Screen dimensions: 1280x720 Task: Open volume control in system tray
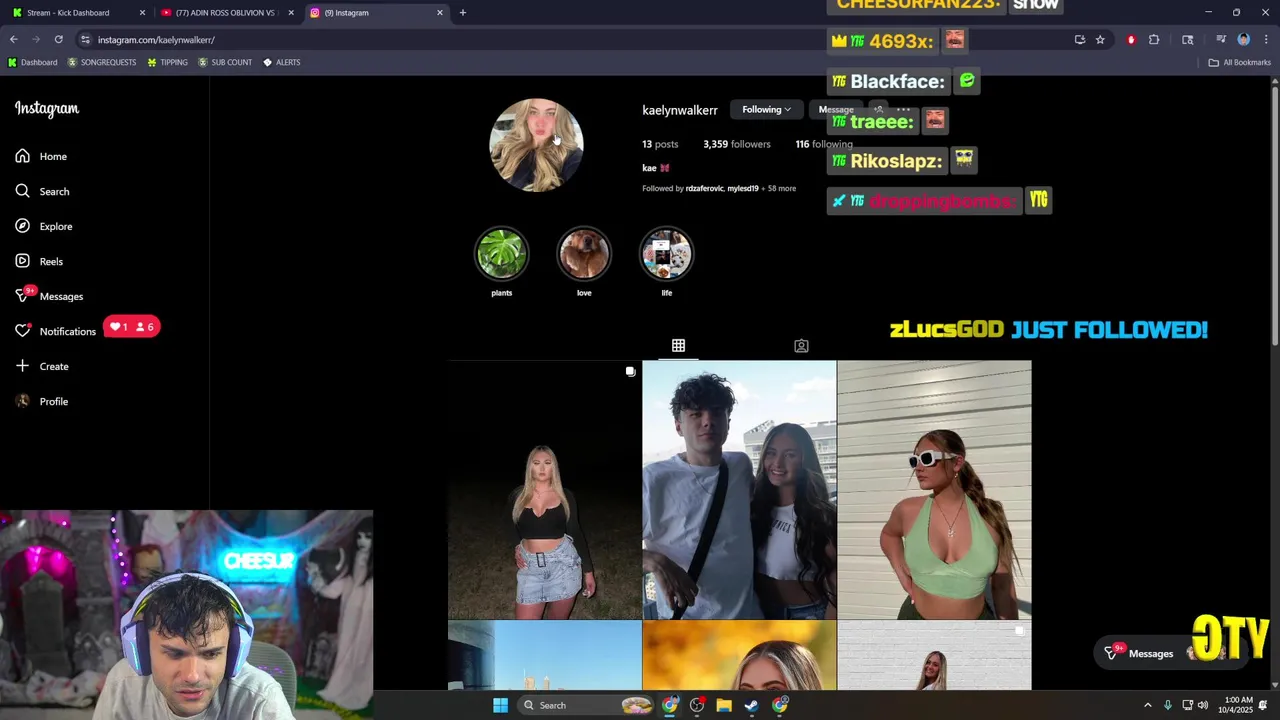pos(1202,705)
